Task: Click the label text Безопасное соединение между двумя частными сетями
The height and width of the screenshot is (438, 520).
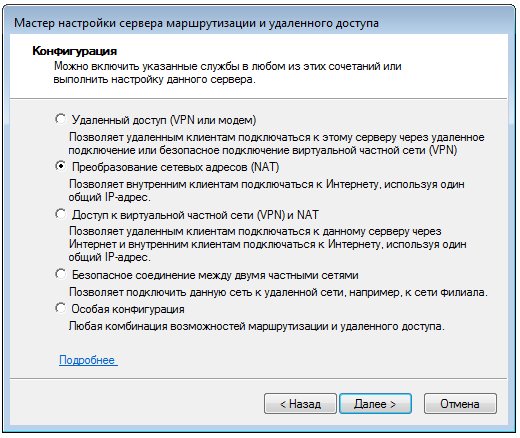Action: 215,275
